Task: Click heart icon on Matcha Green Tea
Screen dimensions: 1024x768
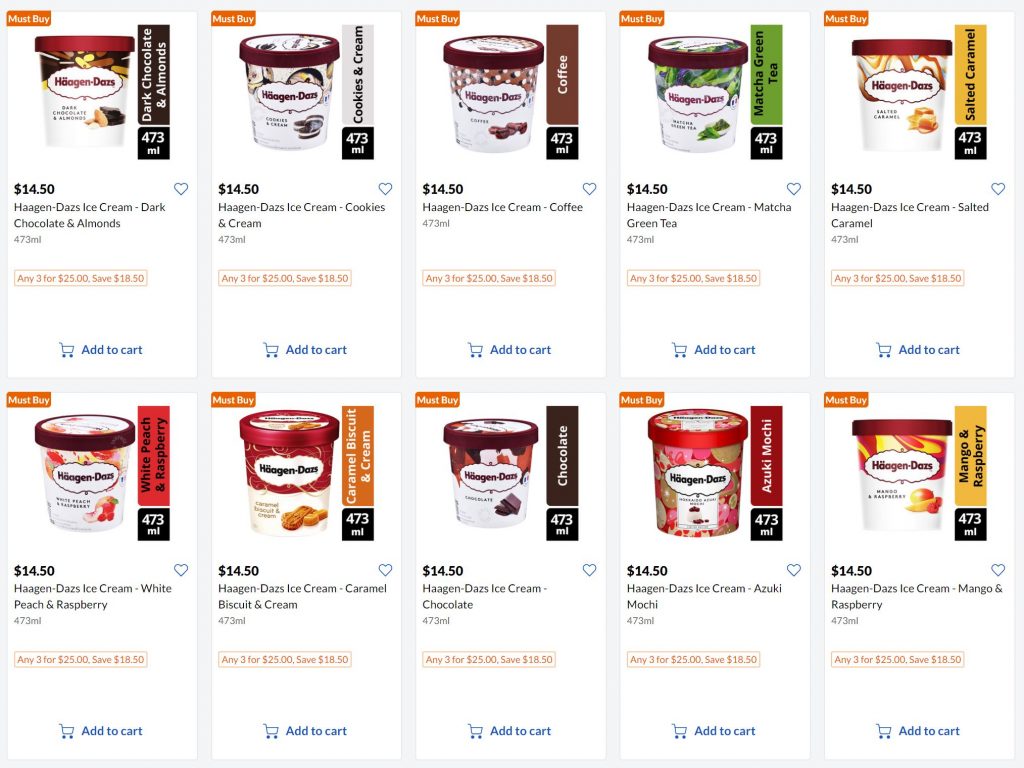Action: coord(793,189)
